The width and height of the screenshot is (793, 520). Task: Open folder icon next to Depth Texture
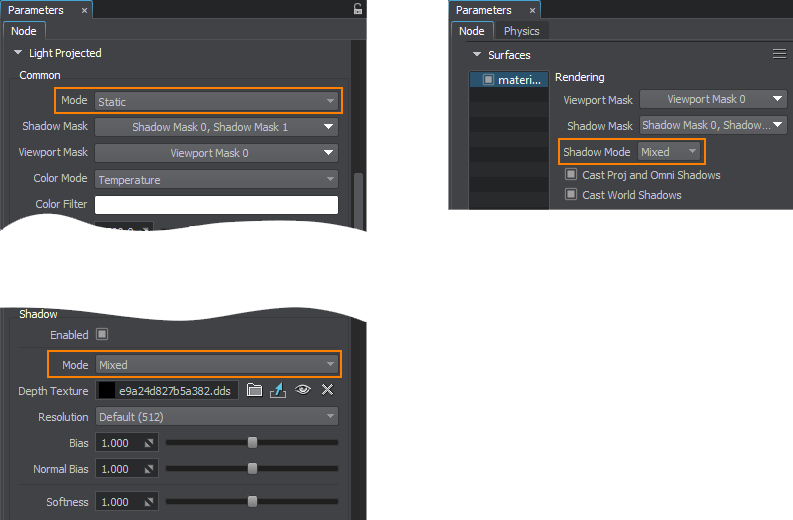click(x=254, y=390)
